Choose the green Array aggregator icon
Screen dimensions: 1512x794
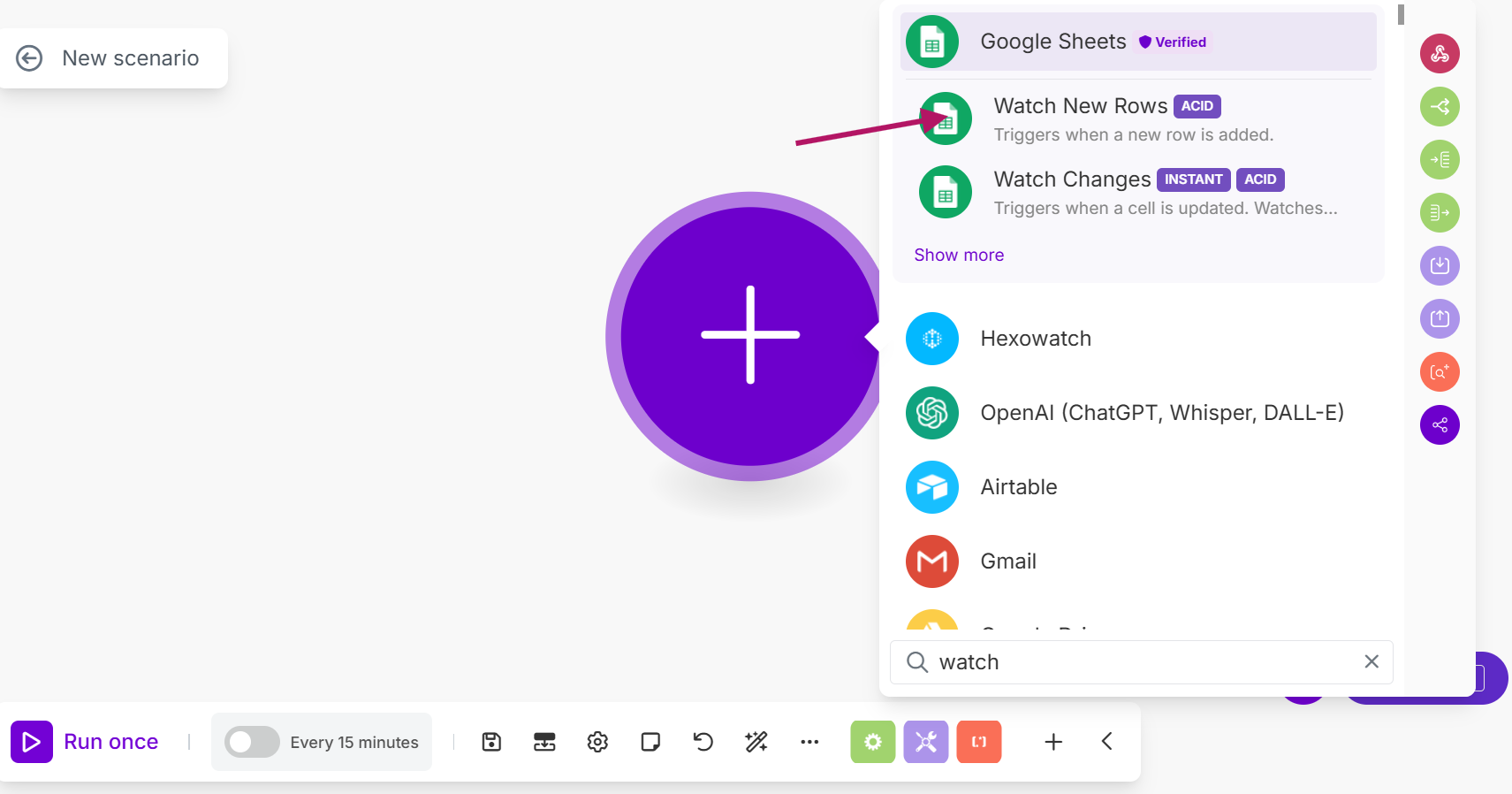(1440, 213)
